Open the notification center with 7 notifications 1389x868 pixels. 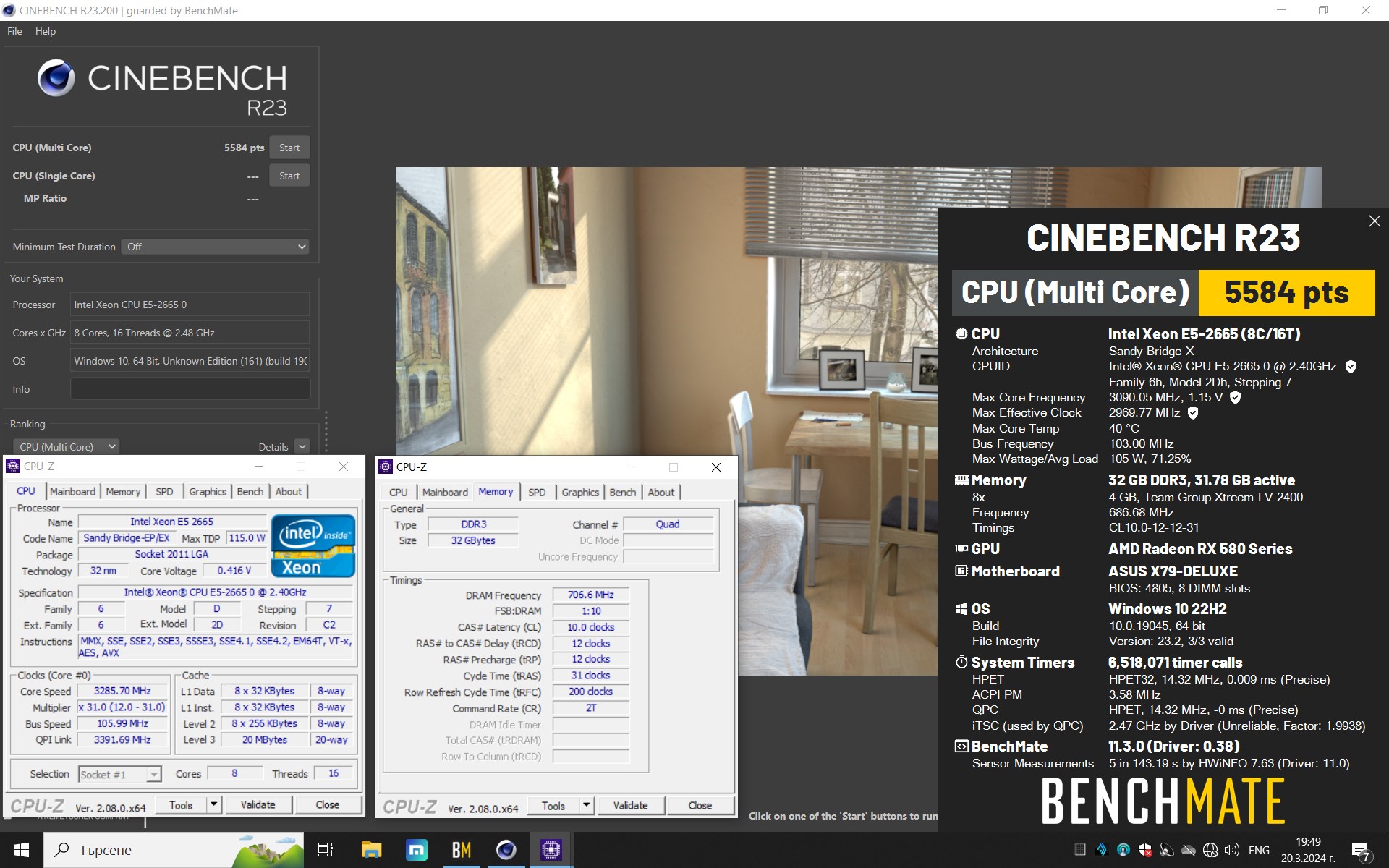pyautogui.click(x=1361, y=851)
